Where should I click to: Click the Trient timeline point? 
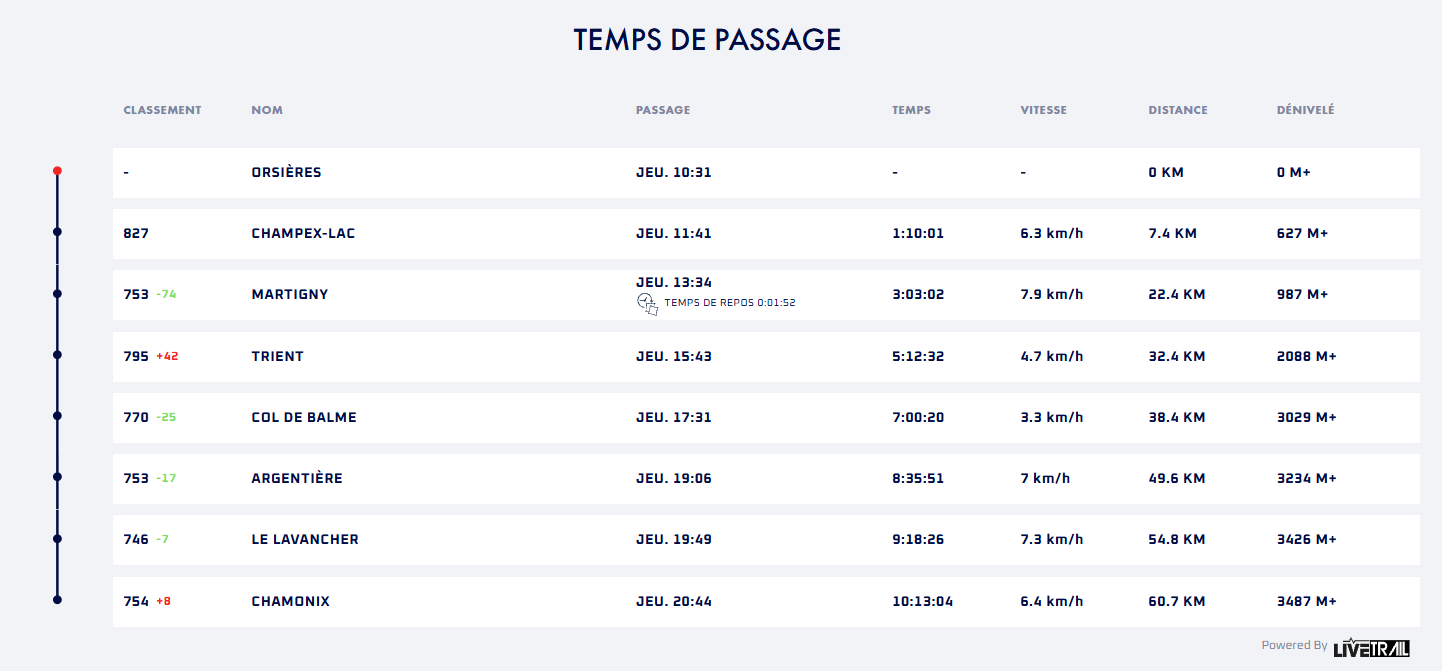(x=57, y=355)
